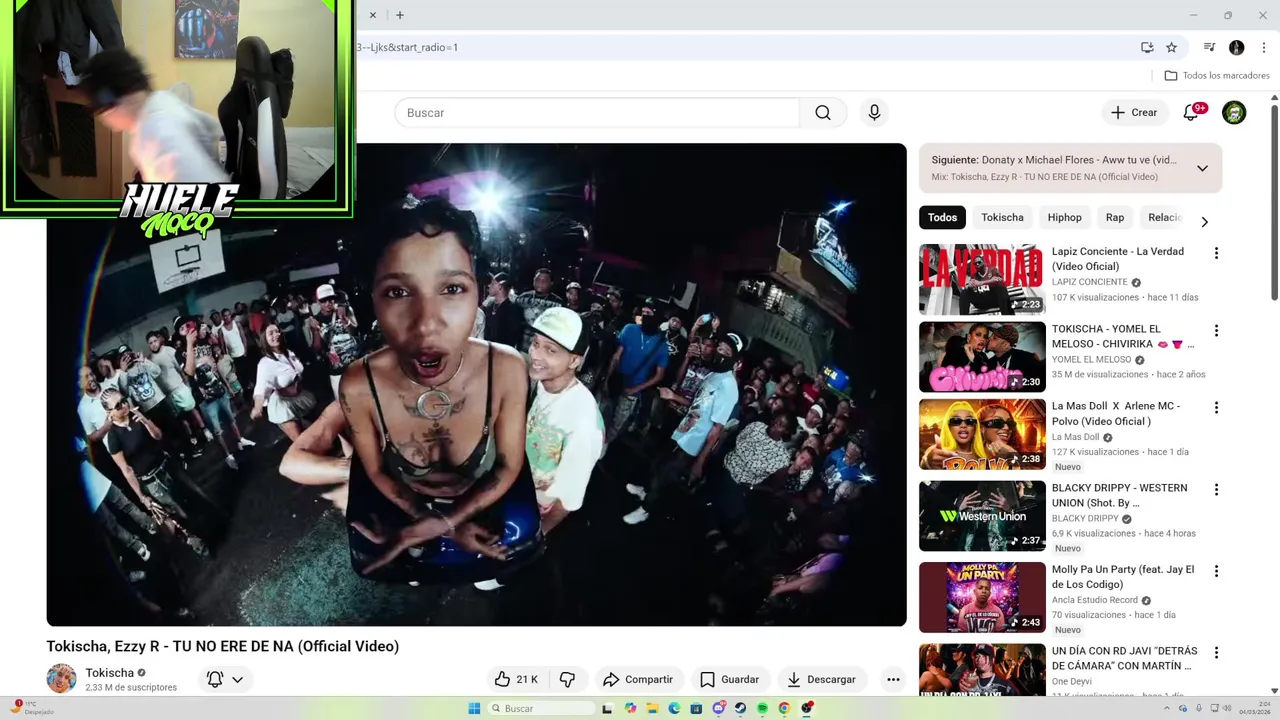Screen dimensions: 1280x720
Task: Open Polvo video thumbnail
Action: pos(982,434)
